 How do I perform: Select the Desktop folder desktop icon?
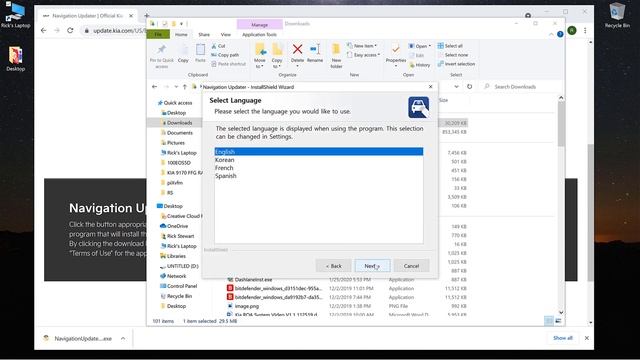[x=16, y=59]
